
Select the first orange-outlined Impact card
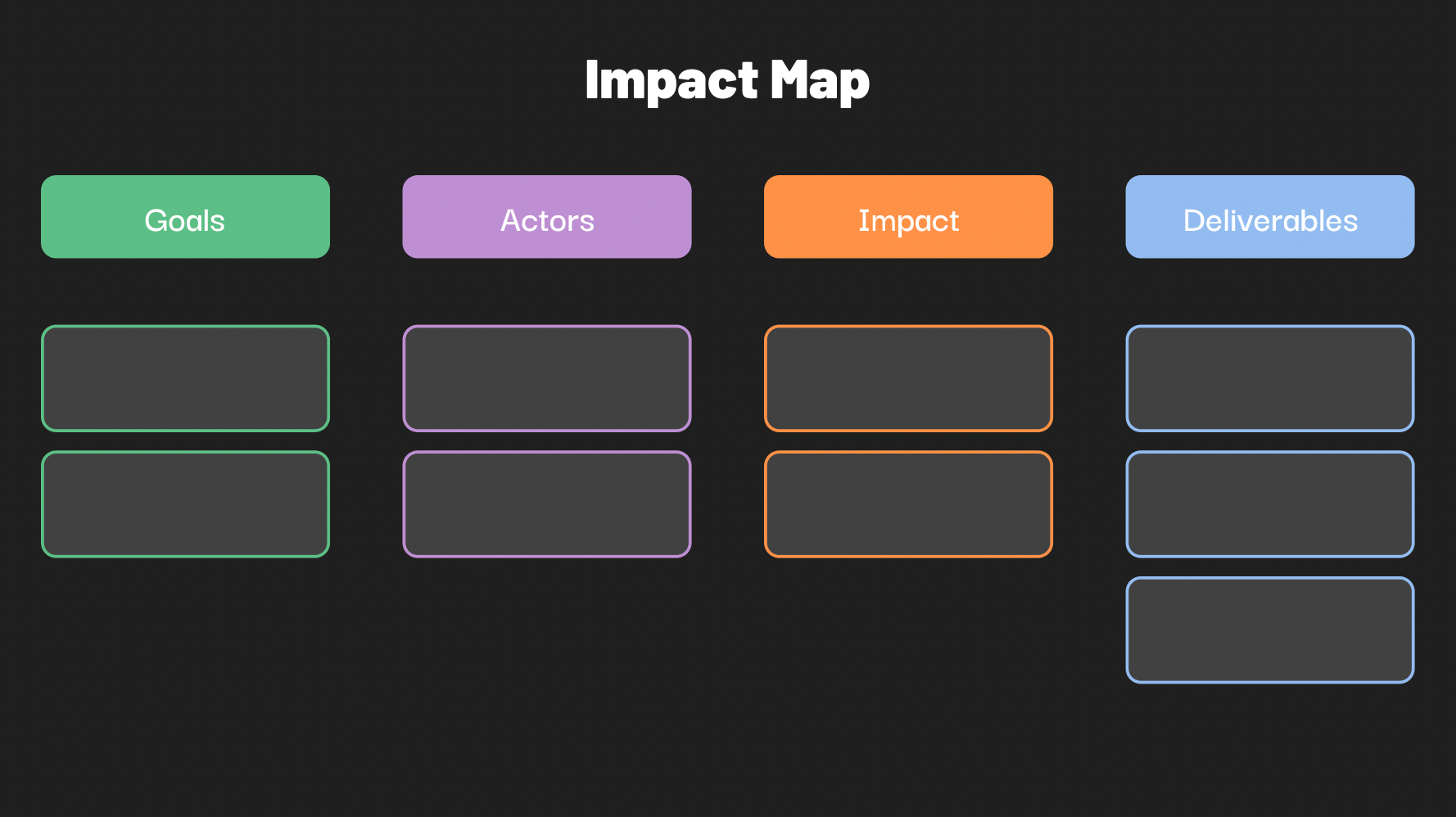908,378
